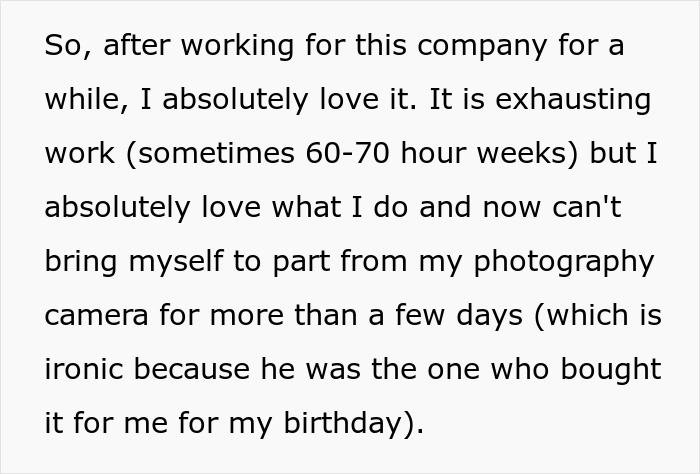
Task: Click the word "what"
Action: [307, 208]
